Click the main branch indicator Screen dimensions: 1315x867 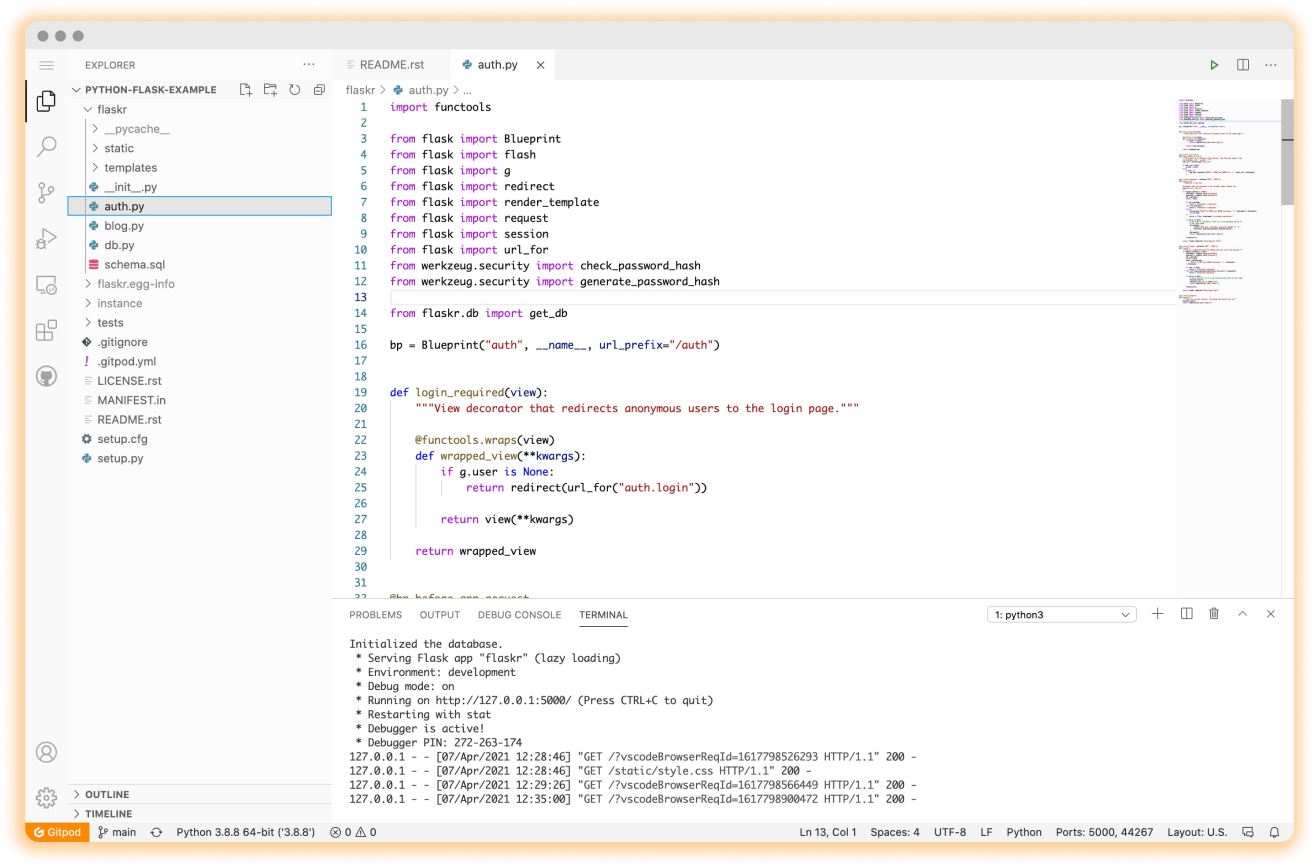tap(117, 832)
